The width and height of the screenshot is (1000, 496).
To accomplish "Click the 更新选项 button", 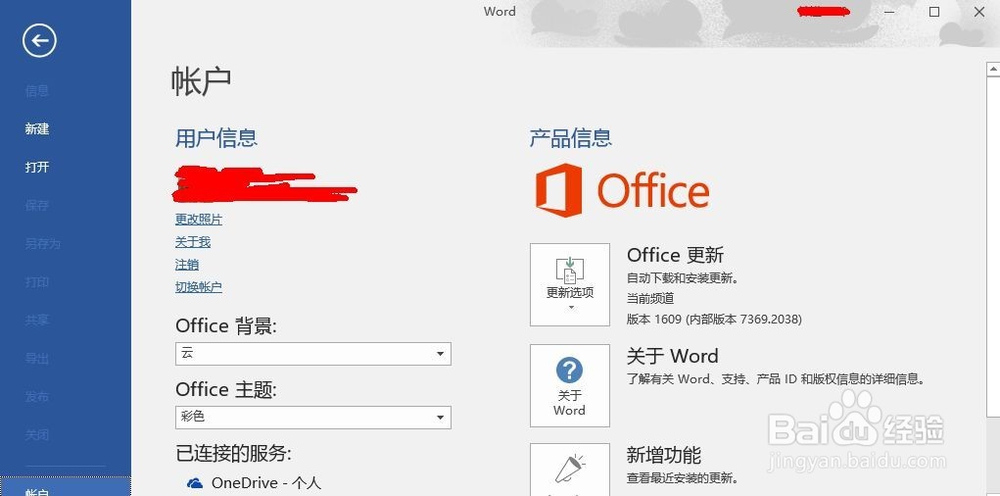I will (x=570, y=284).
